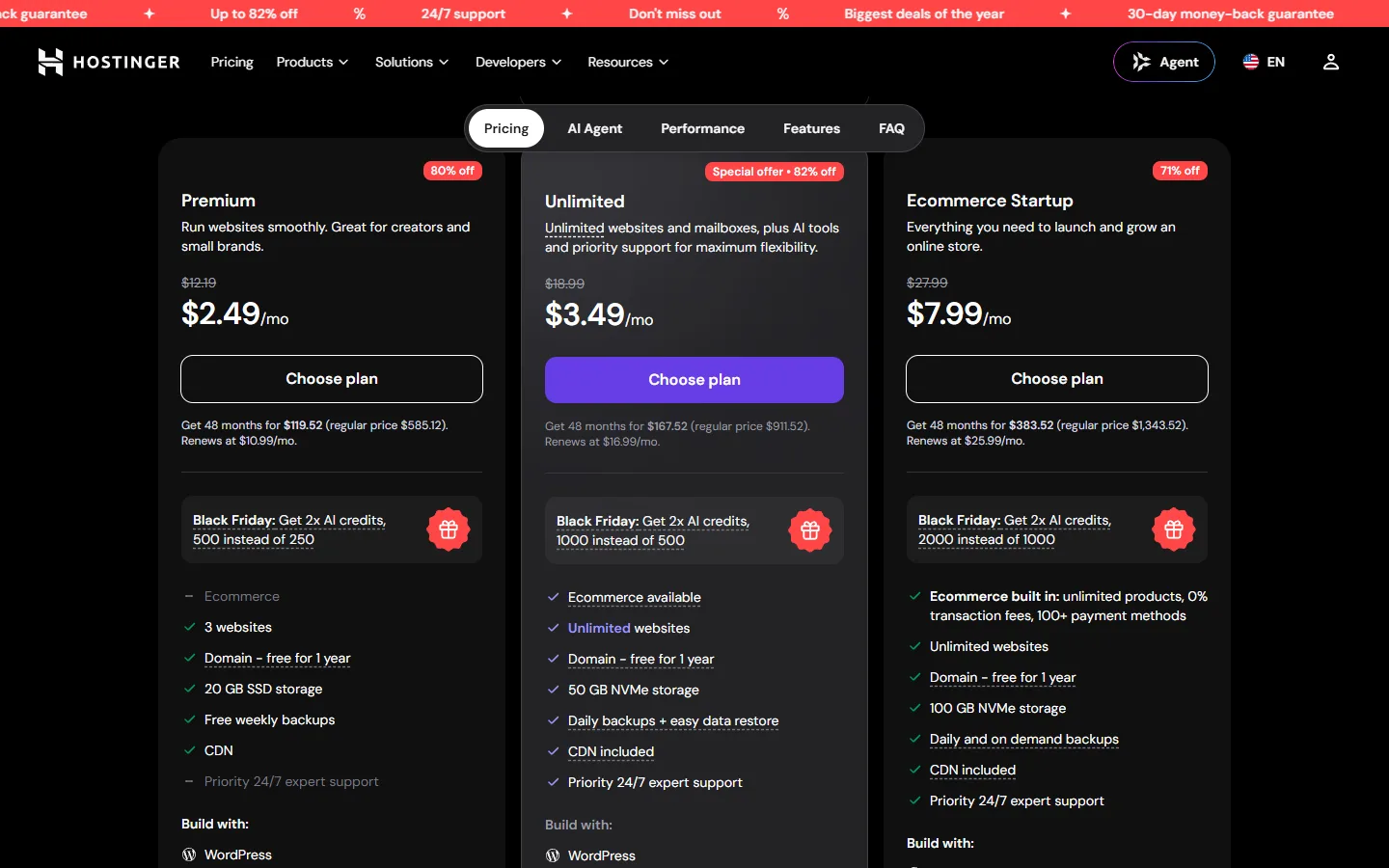Choose the Unlimited plan

coord(694,380)
